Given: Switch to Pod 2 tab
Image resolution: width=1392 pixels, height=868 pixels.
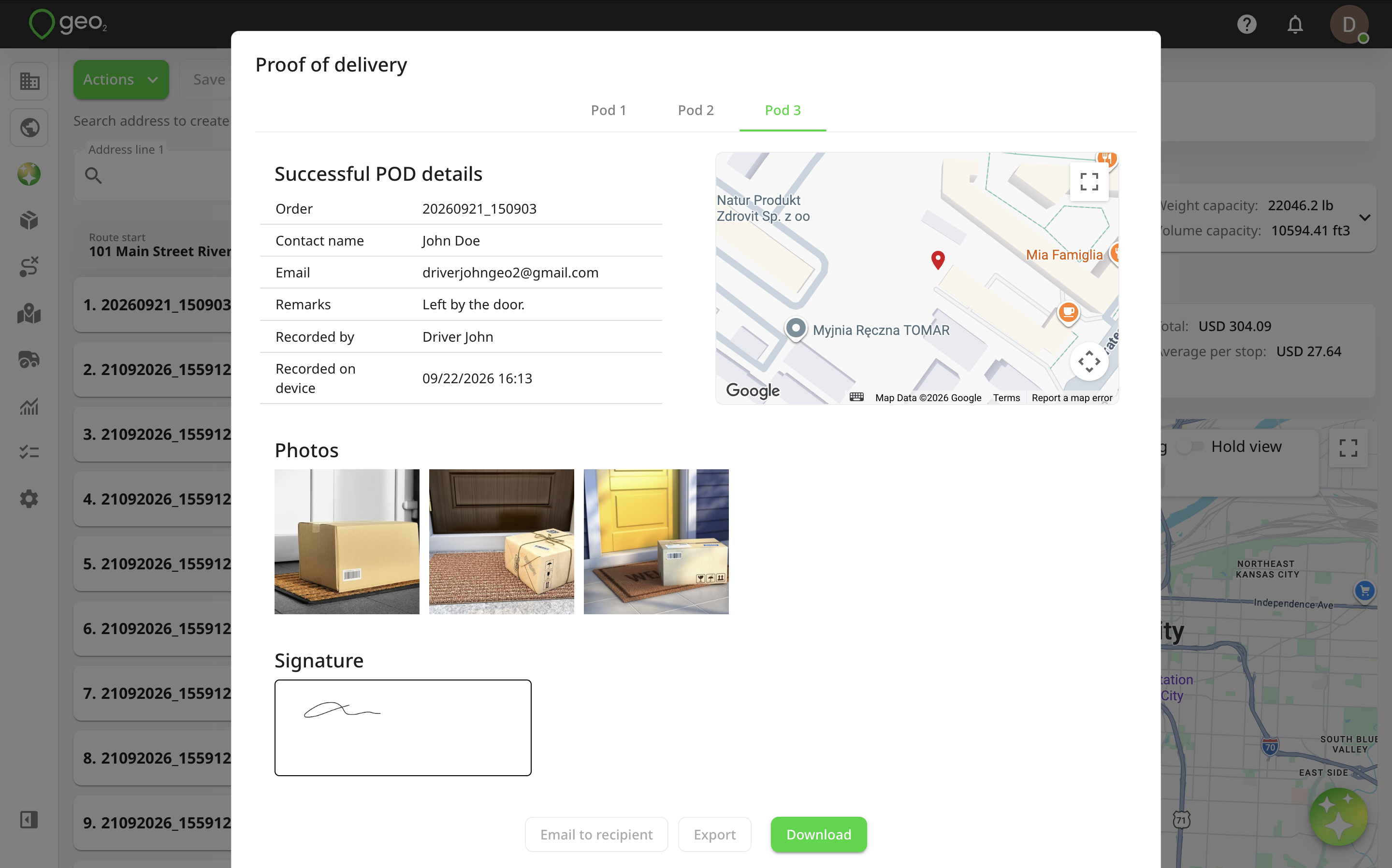Looking at the screenshot, I should click(696, 110).
